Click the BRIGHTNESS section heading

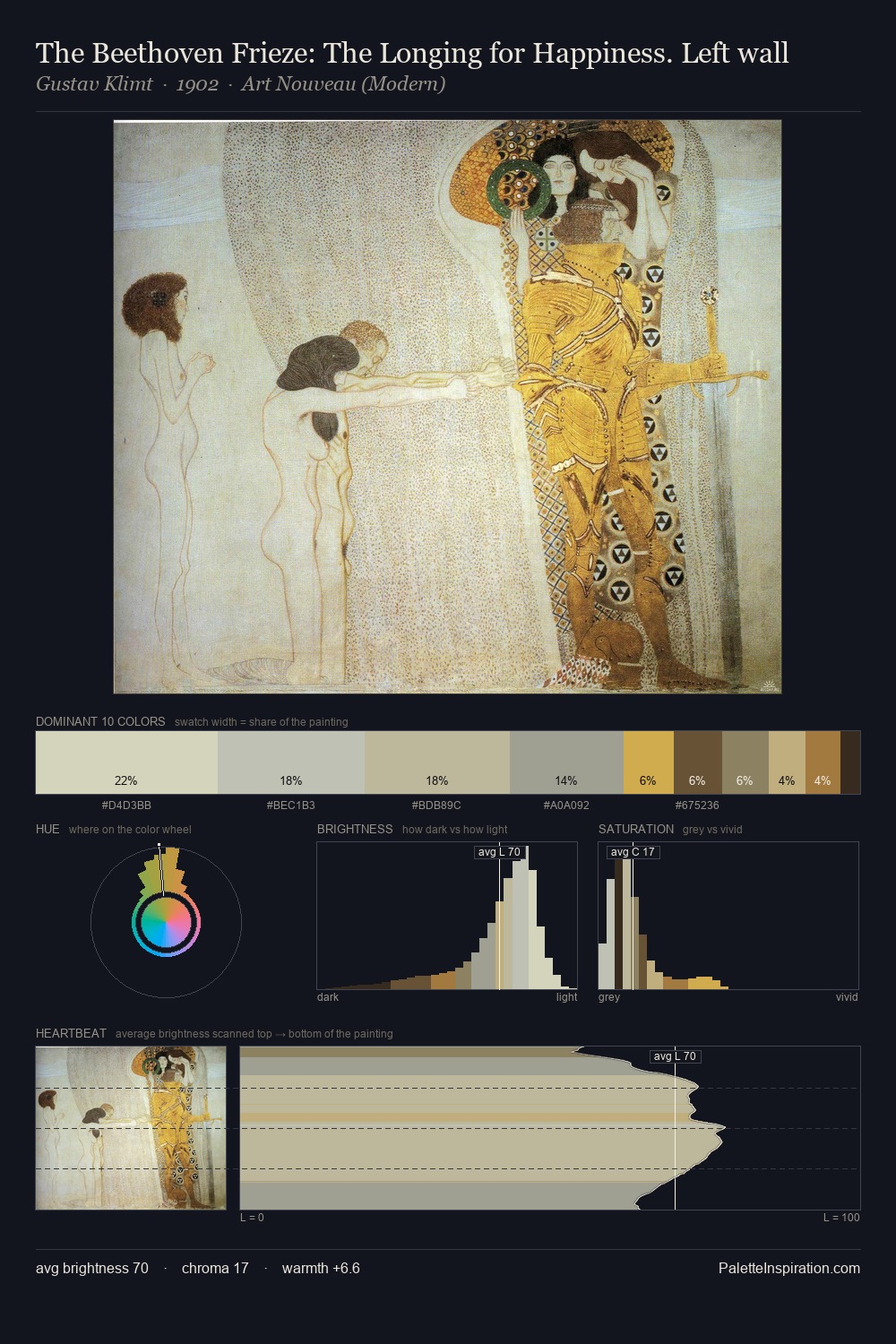pos(355,829)
